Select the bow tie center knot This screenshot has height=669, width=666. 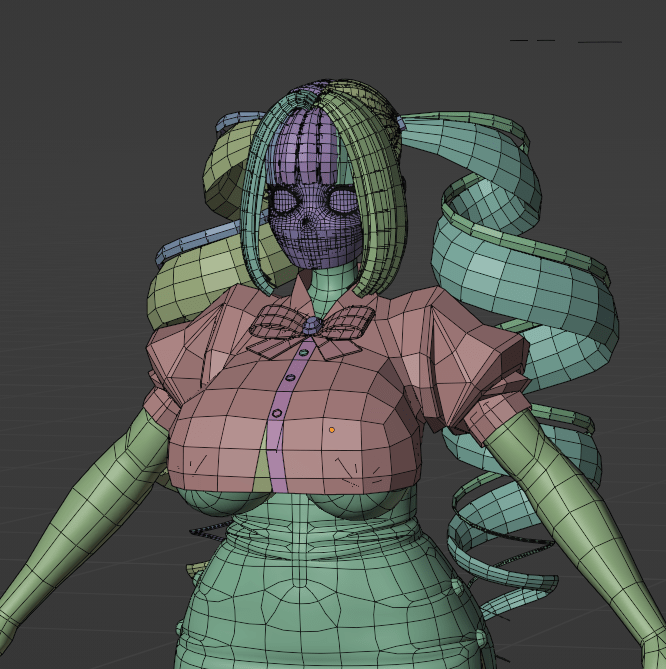(312, 325)
